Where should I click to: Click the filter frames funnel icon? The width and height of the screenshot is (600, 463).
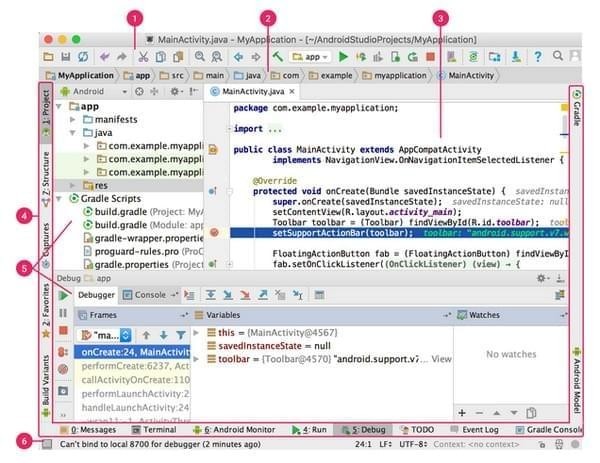pos(181,336)
